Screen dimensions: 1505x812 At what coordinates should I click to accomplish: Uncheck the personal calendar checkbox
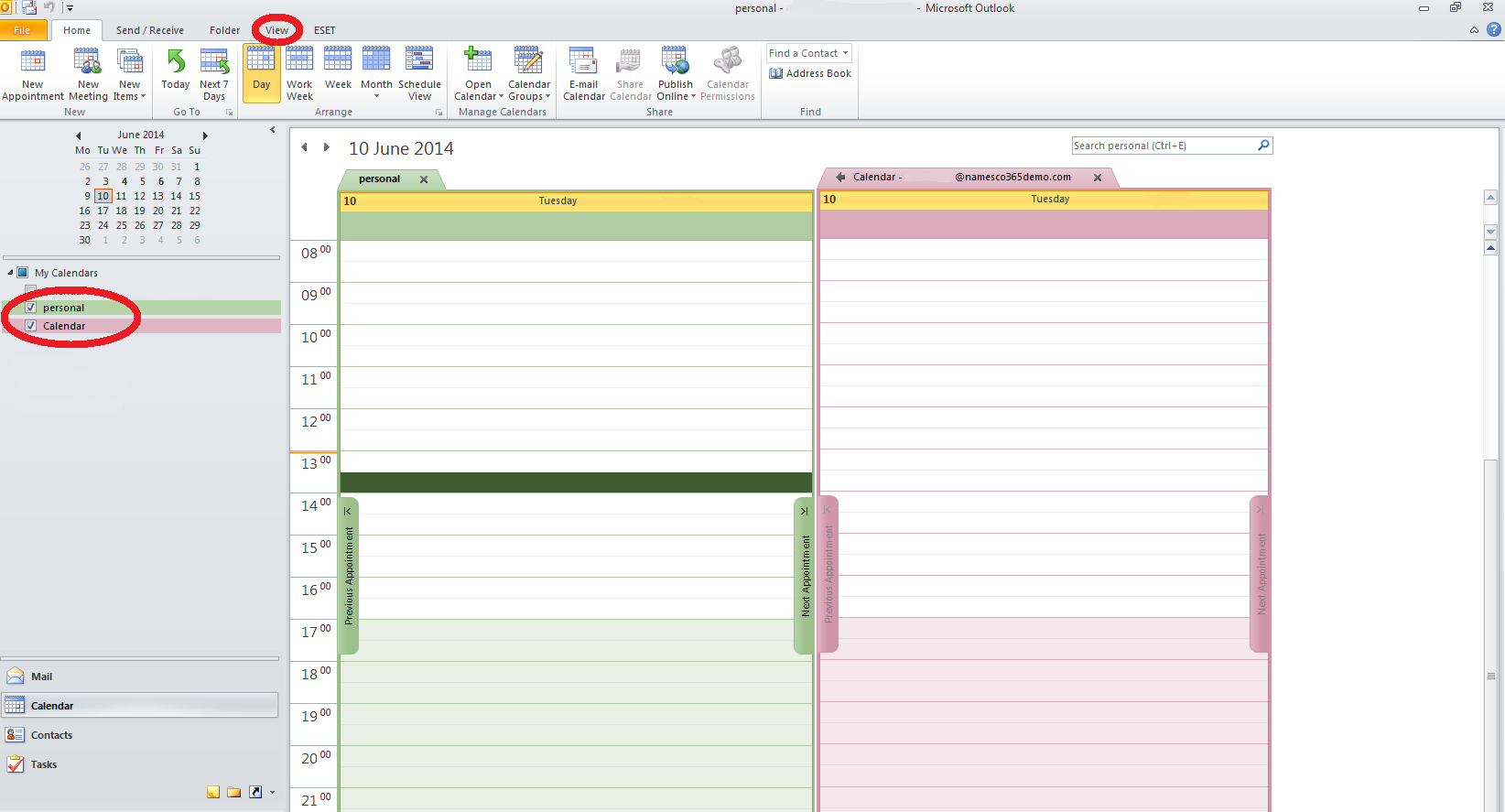[x=31, y=308]
